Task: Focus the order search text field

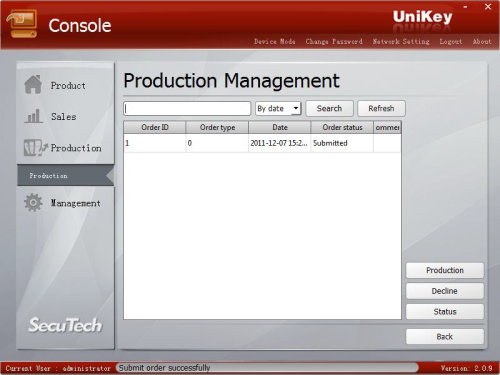Action: [x=187, y=109]
